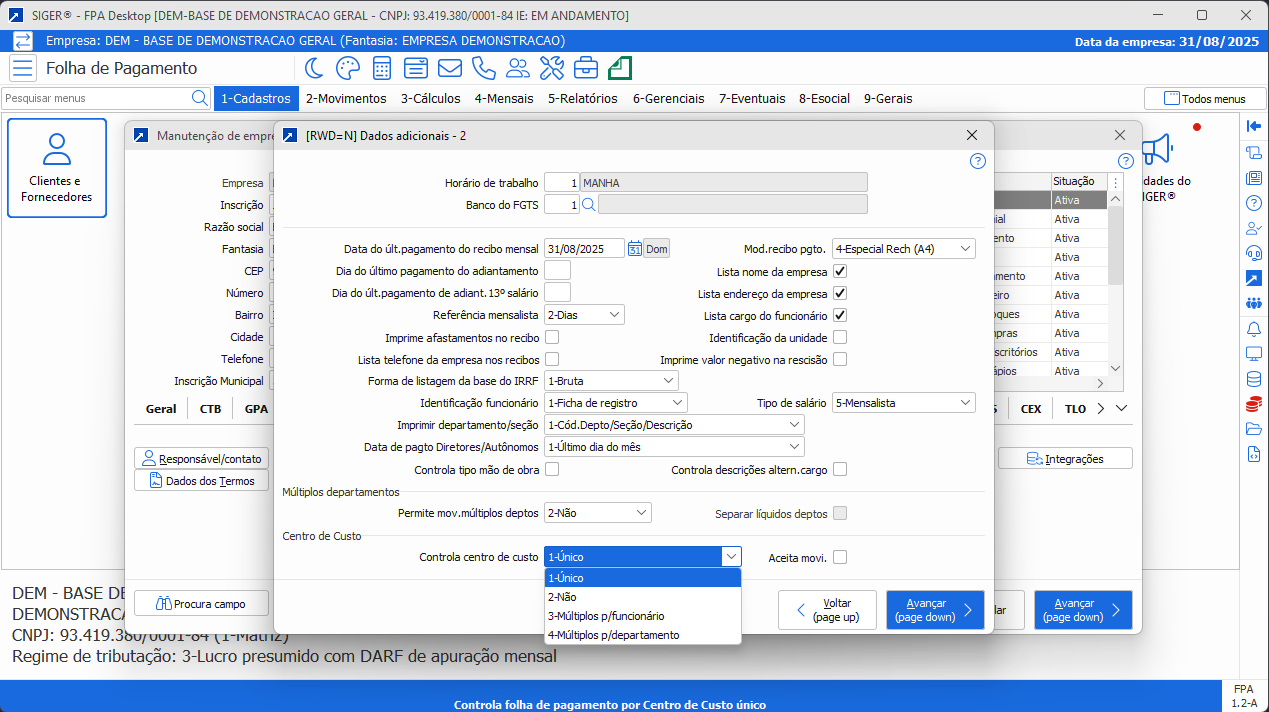
Task: Open notifications via the bell icon on right sidebar
Action: [x=1254, y=328]
